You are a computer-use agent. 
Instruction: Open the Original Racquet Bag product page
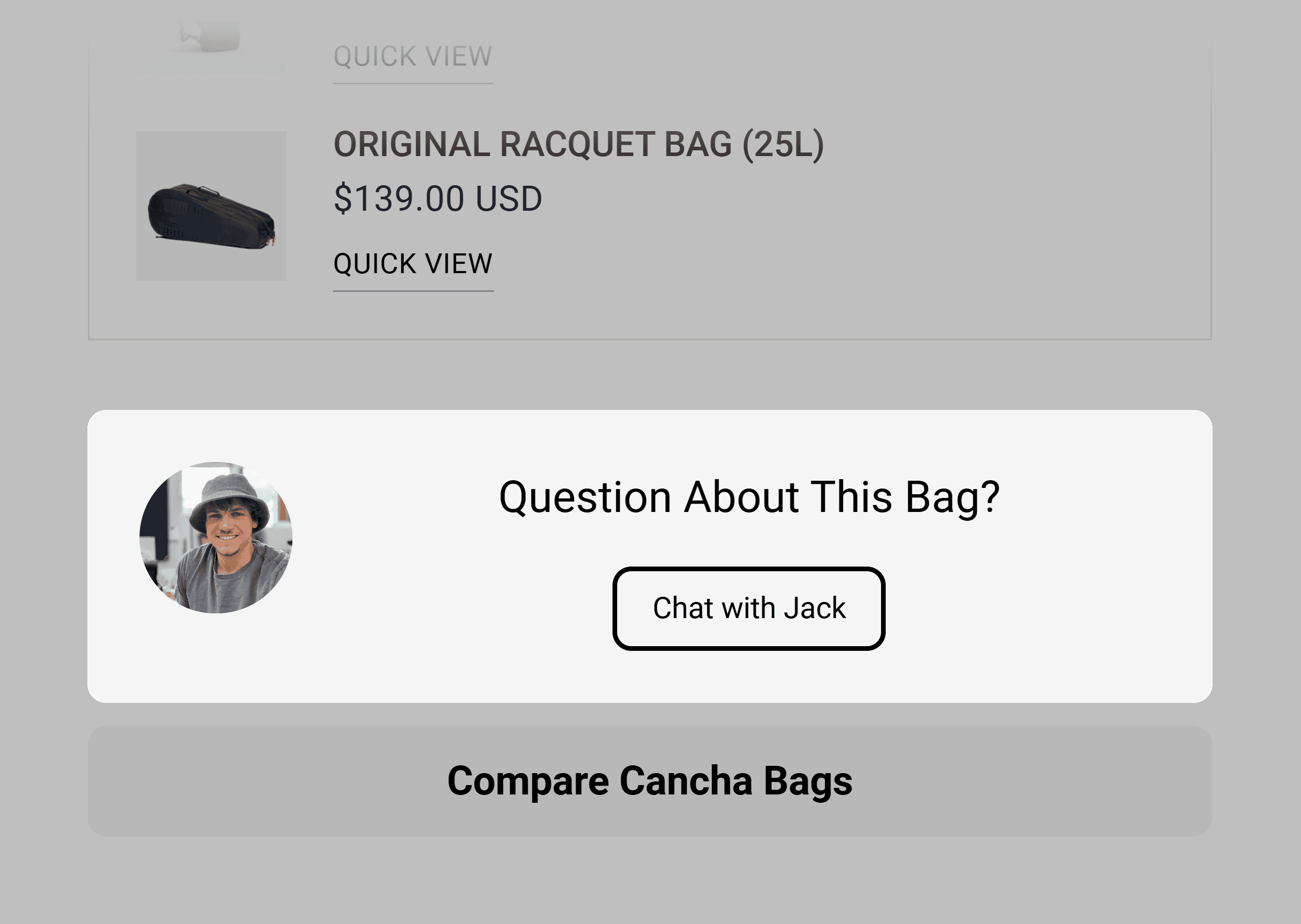point(579,145)
